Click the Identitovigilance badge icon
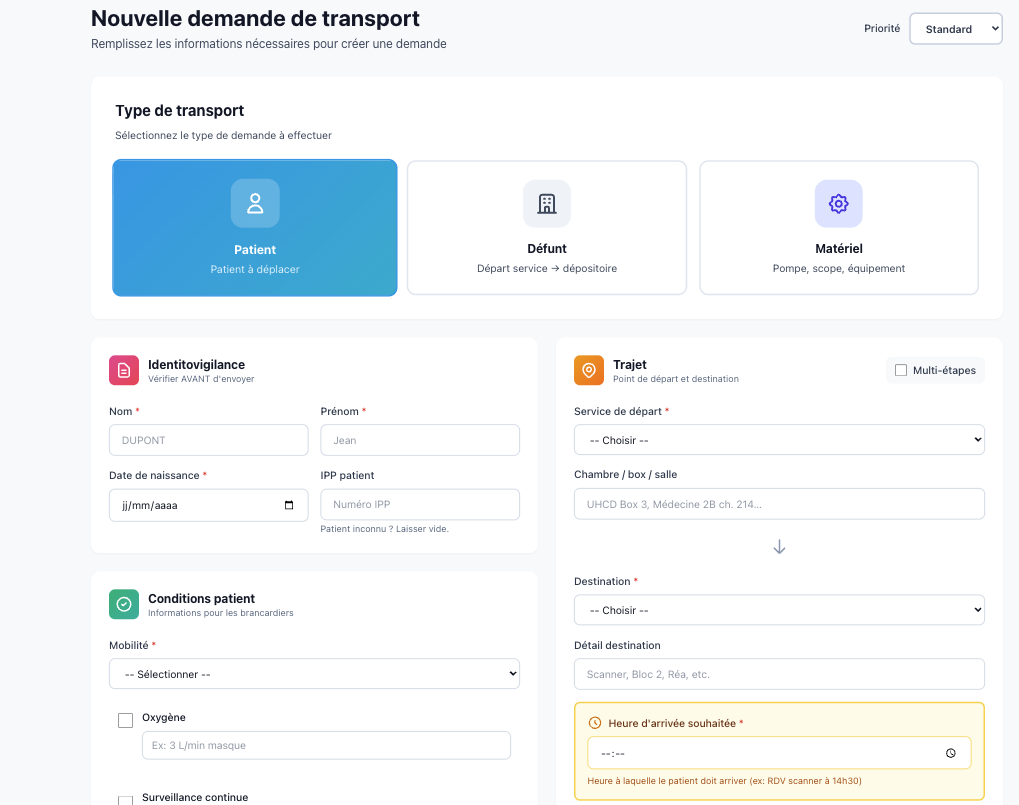1019x805 pixels. tap(123, 370)
